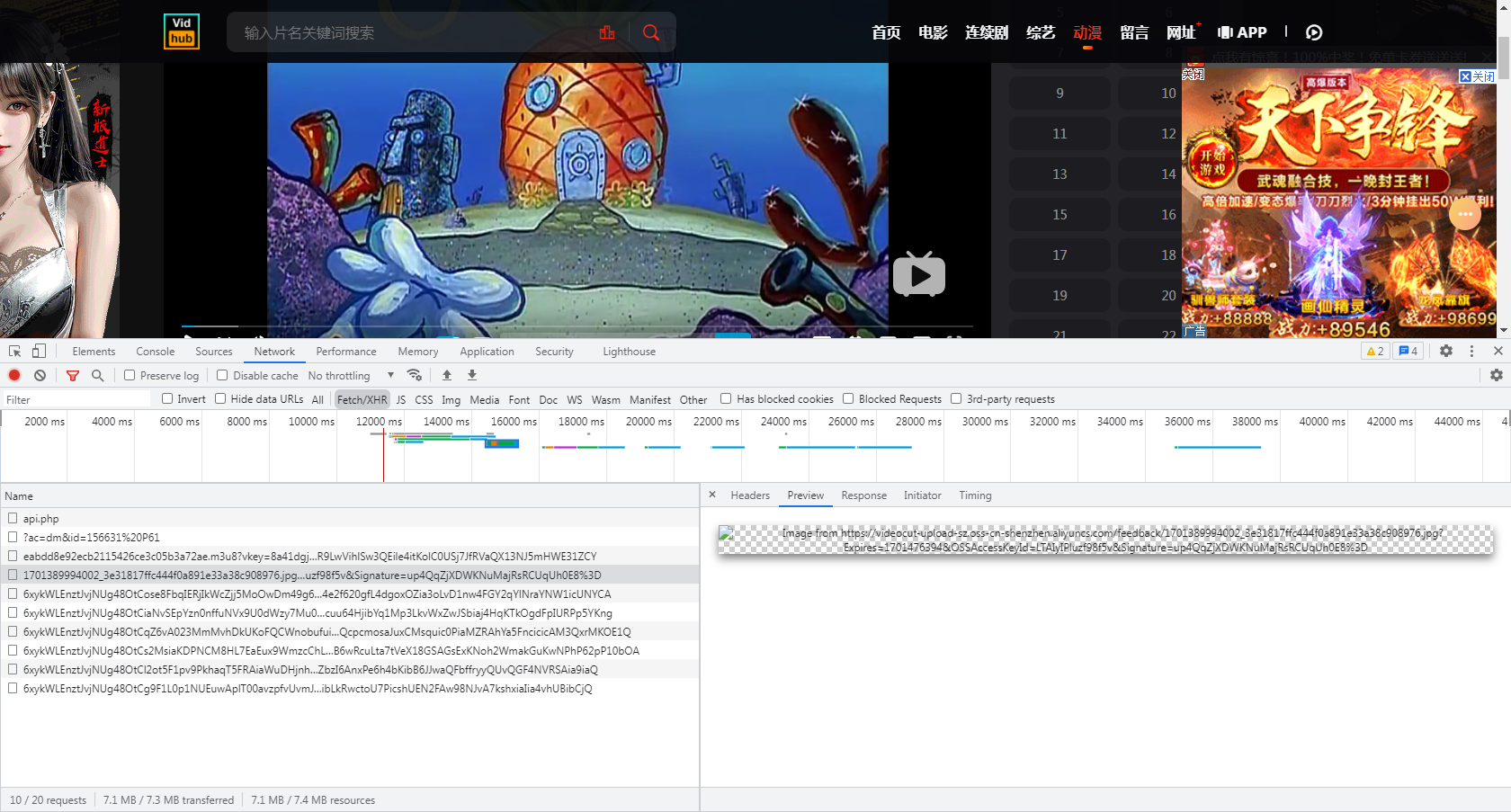Check 3rd-party requests checkbox

point(956,398)
